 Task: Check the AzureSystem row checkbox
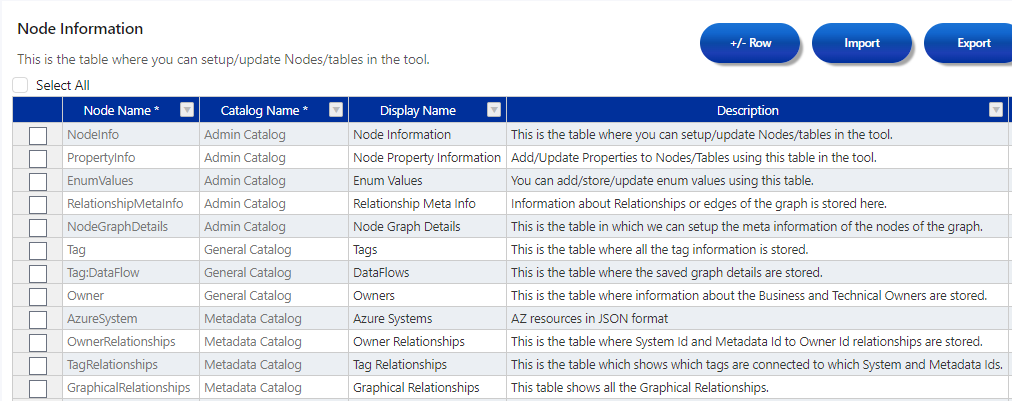coord(38,320)
